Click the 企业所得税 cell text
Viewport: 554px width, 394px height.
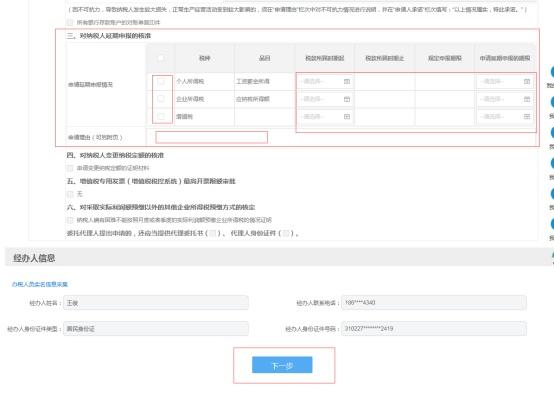[x=190, y=99]
